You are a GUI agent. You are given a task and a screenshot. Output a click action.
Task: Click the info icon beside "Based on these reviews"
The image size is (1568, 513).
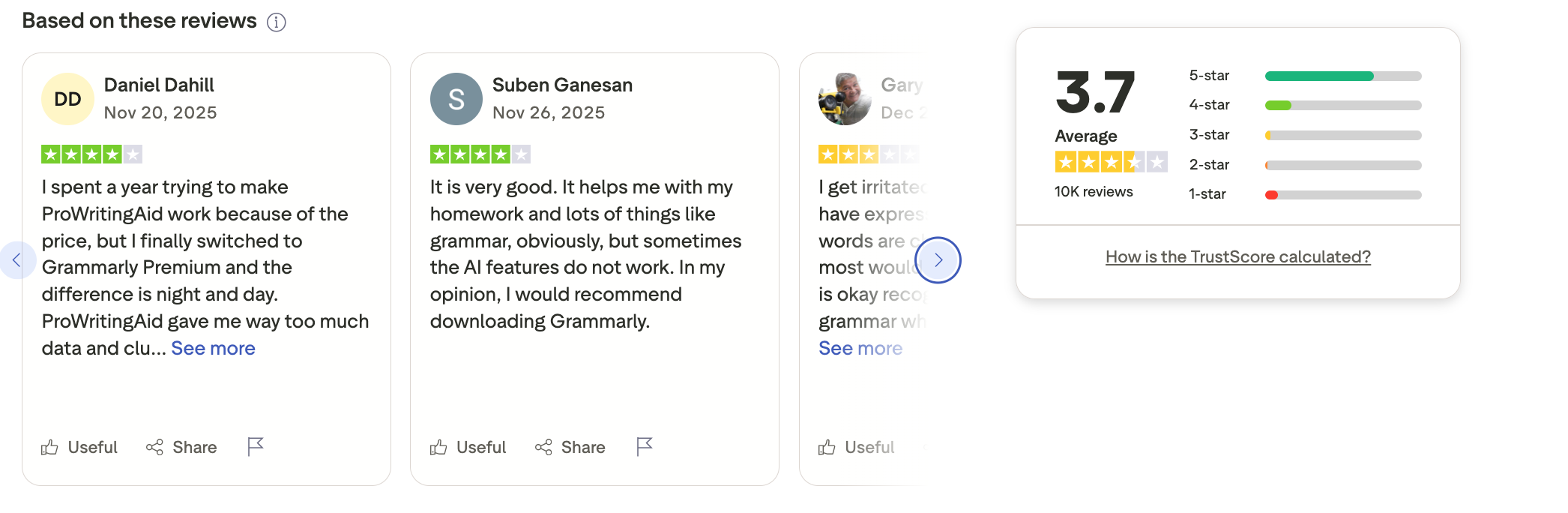277,22
